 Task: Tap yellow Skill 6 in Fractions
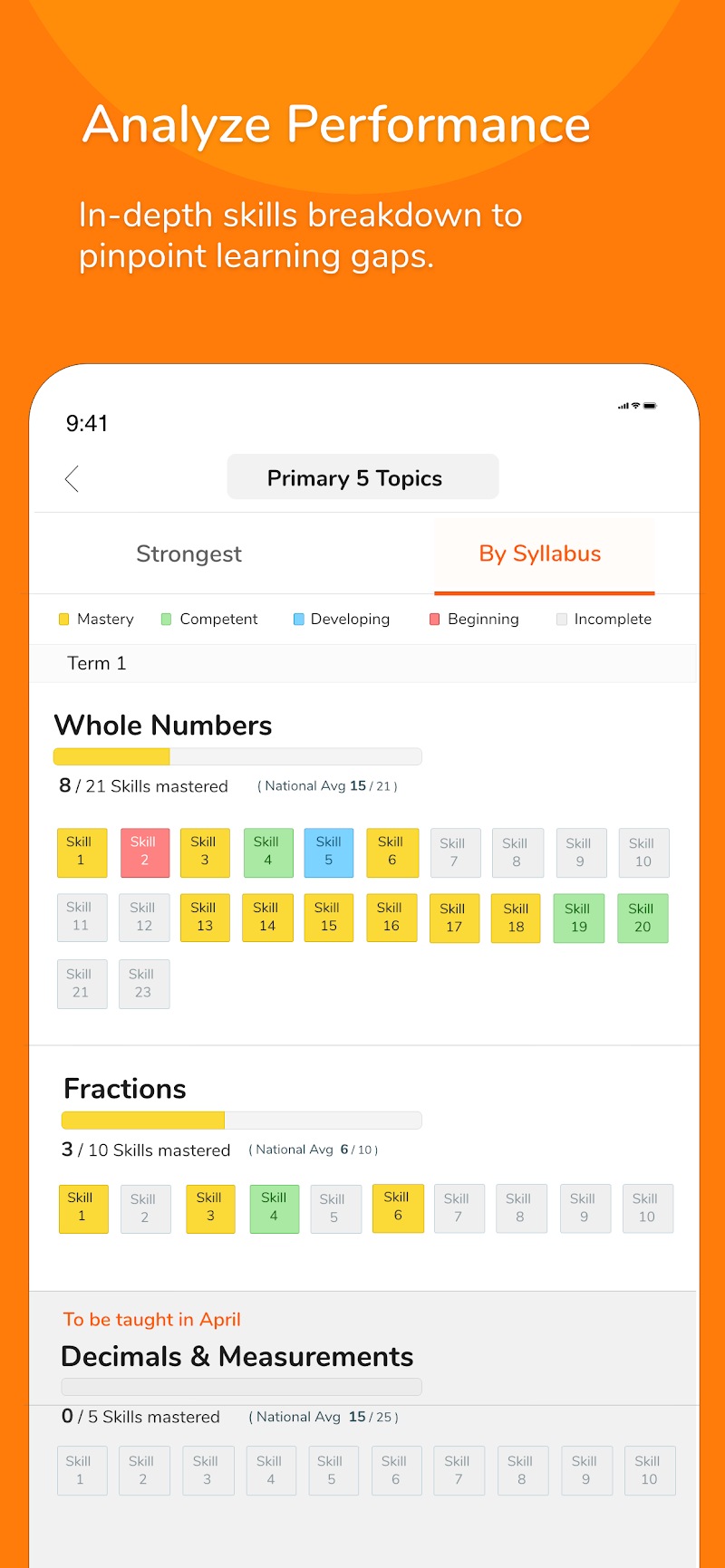coord(397,1208)
